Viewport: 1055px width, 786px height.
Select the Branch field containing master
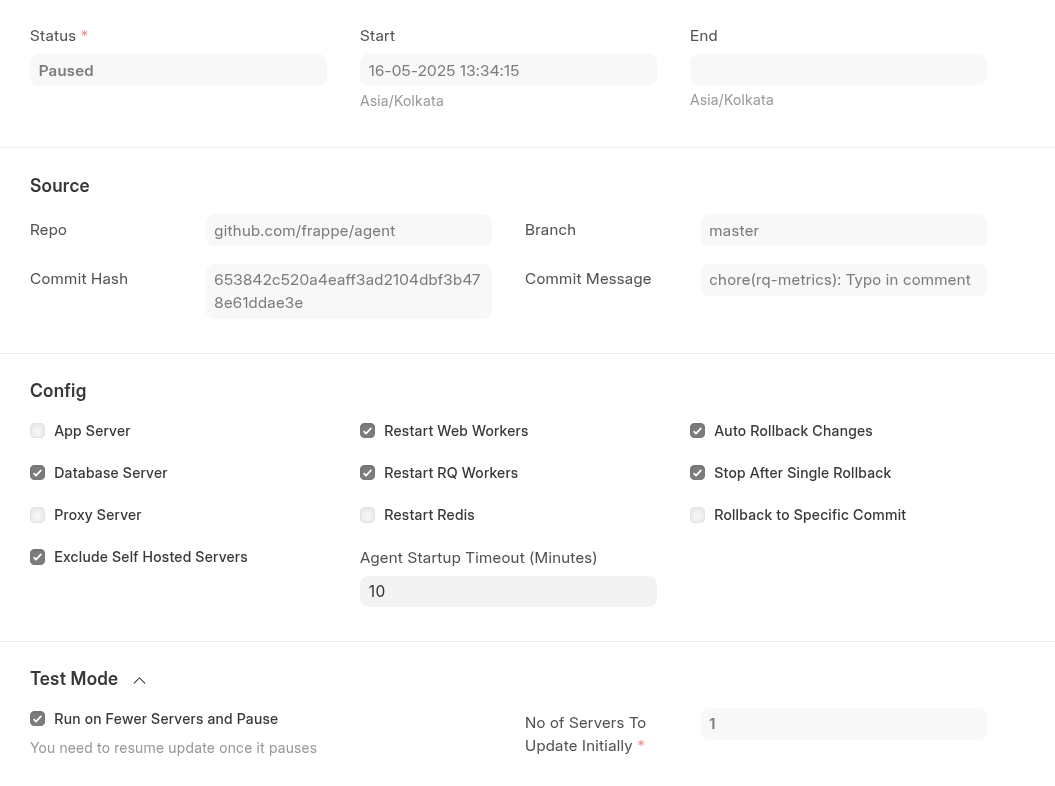click(843, 230)
